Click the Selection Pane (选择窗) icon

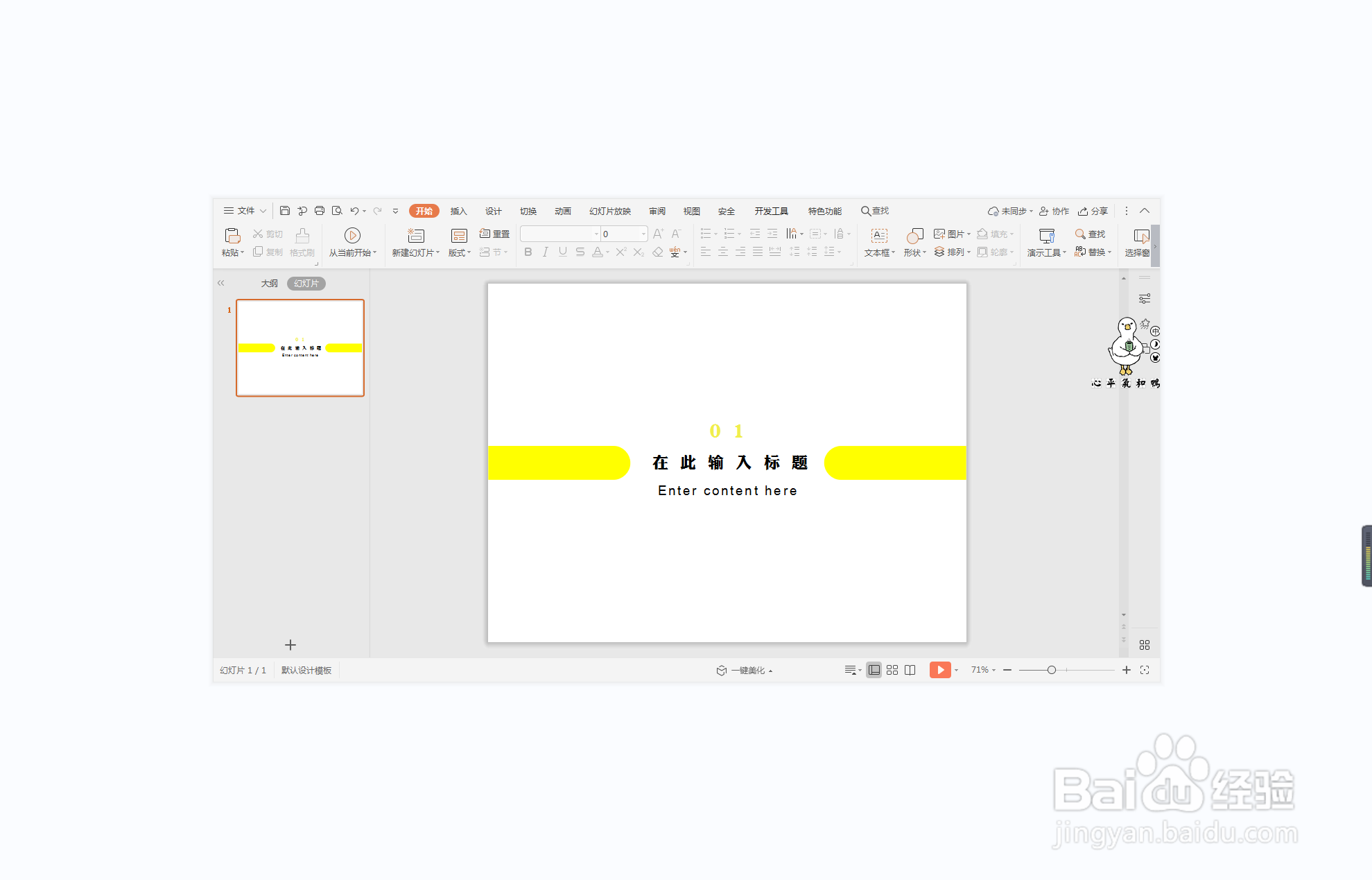1141,236
